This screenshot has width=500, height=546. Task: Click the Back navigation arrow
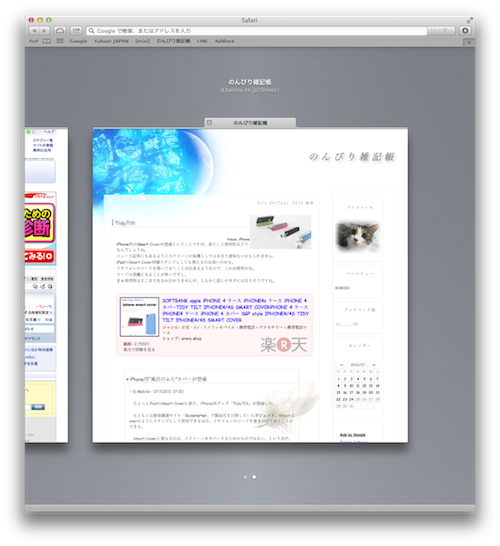[34, 31]
